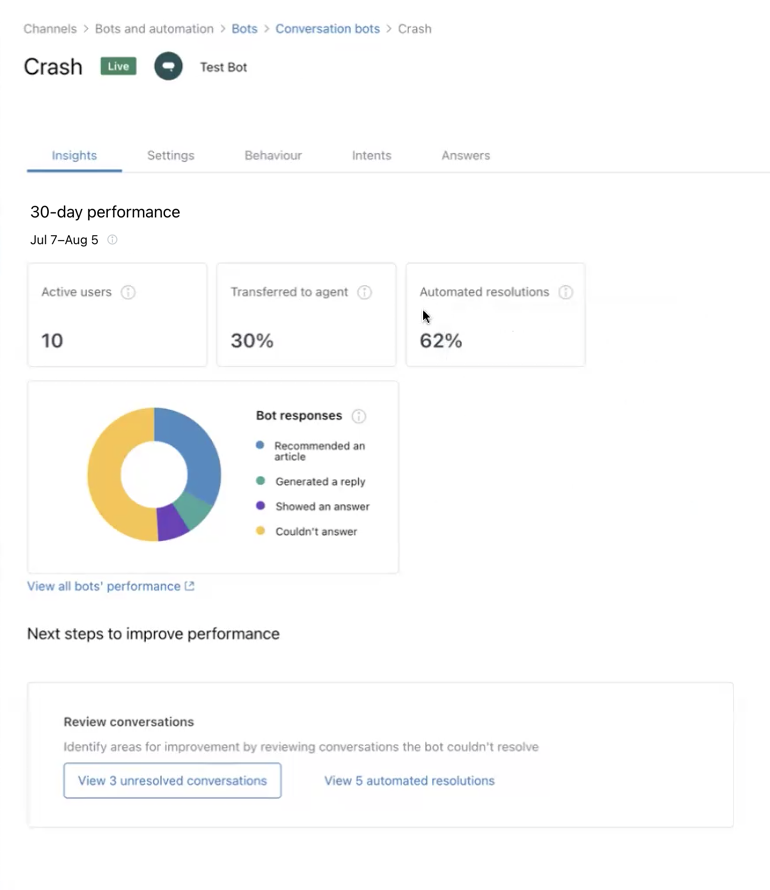Click the purple segment of donut chart
The height and width of the screenshot is (890, 770).
pos(171,523)
